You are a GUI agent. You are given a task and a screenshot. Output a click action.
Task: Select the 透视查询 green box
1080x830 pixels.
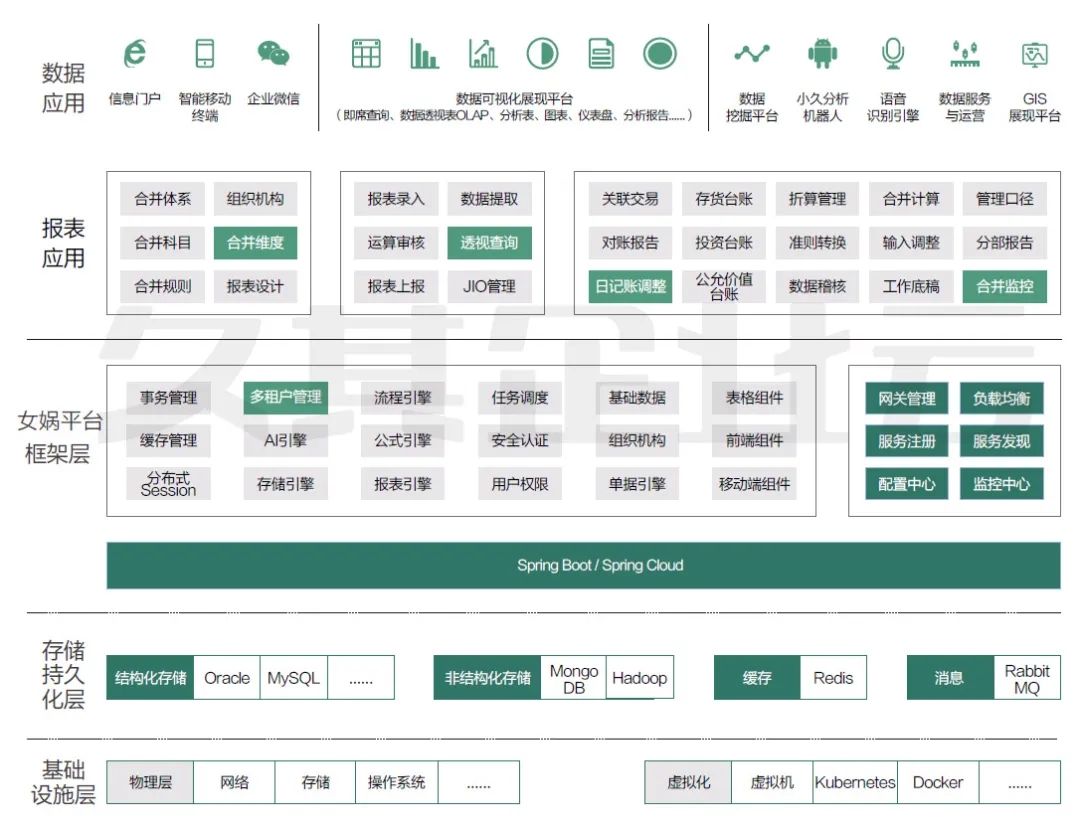click(489, 243)
